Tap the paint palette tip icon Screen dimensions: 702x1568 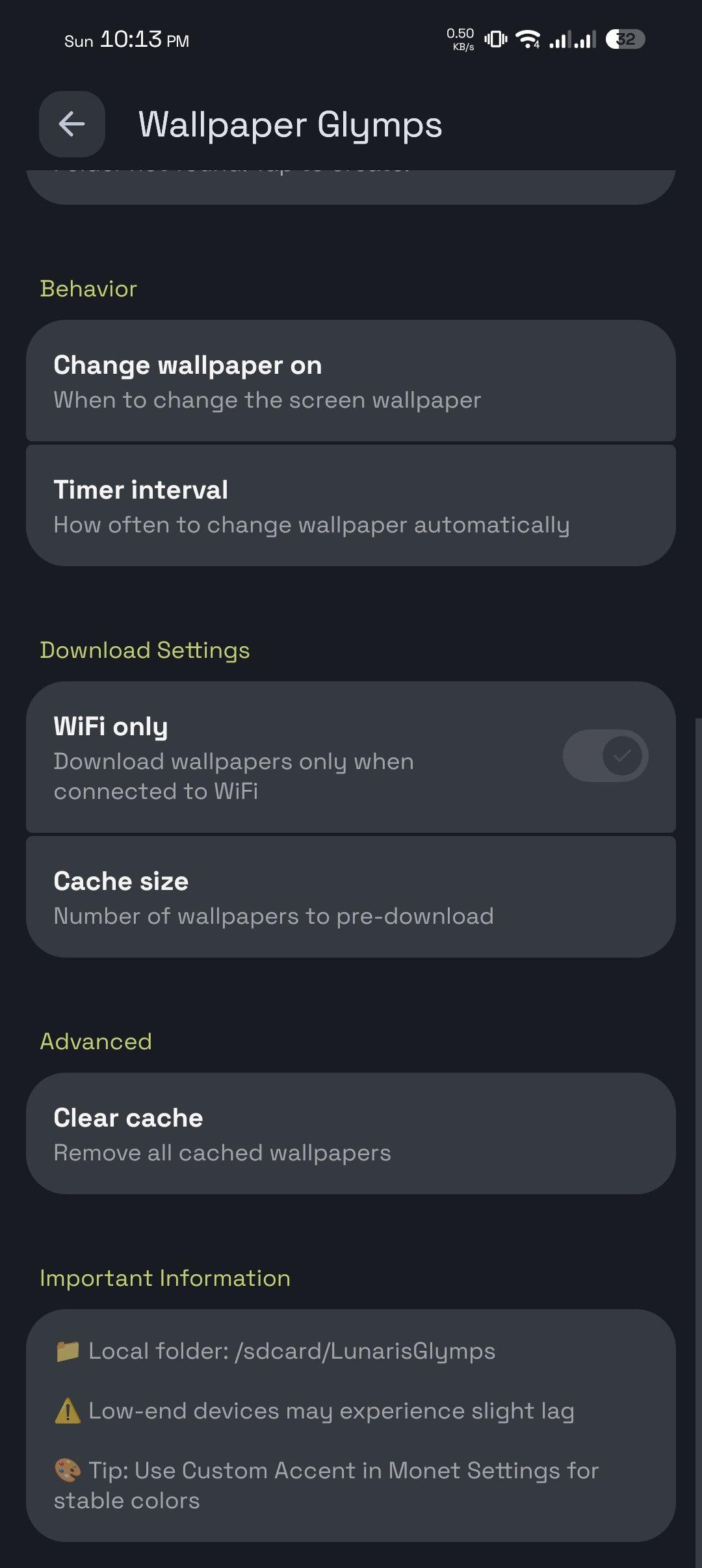pos(68,1470)
